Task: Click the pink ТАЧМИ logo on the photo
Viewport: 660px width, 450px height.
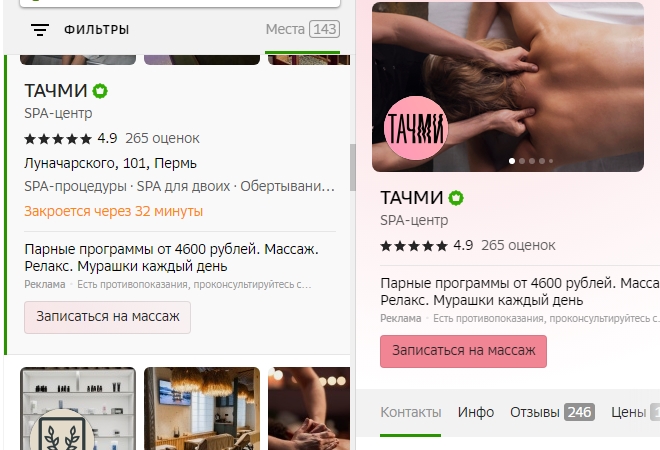Action: [x=416, y=128]
